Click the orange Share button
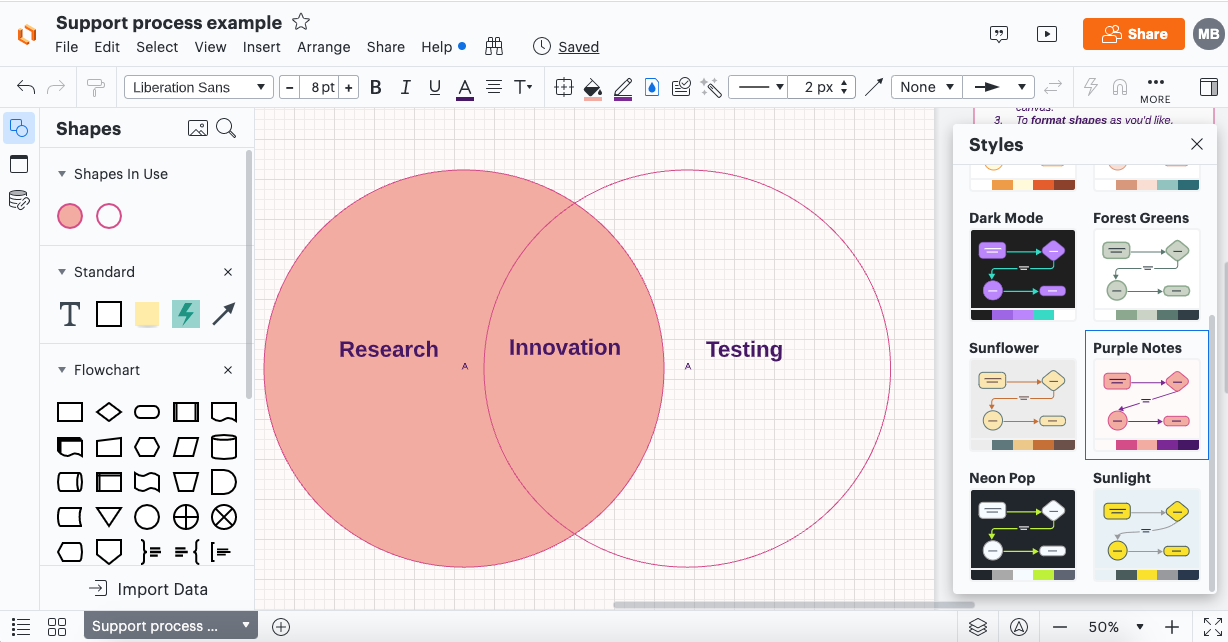The width and height of the screenshot is (1228, 642). coord(1133,34)
